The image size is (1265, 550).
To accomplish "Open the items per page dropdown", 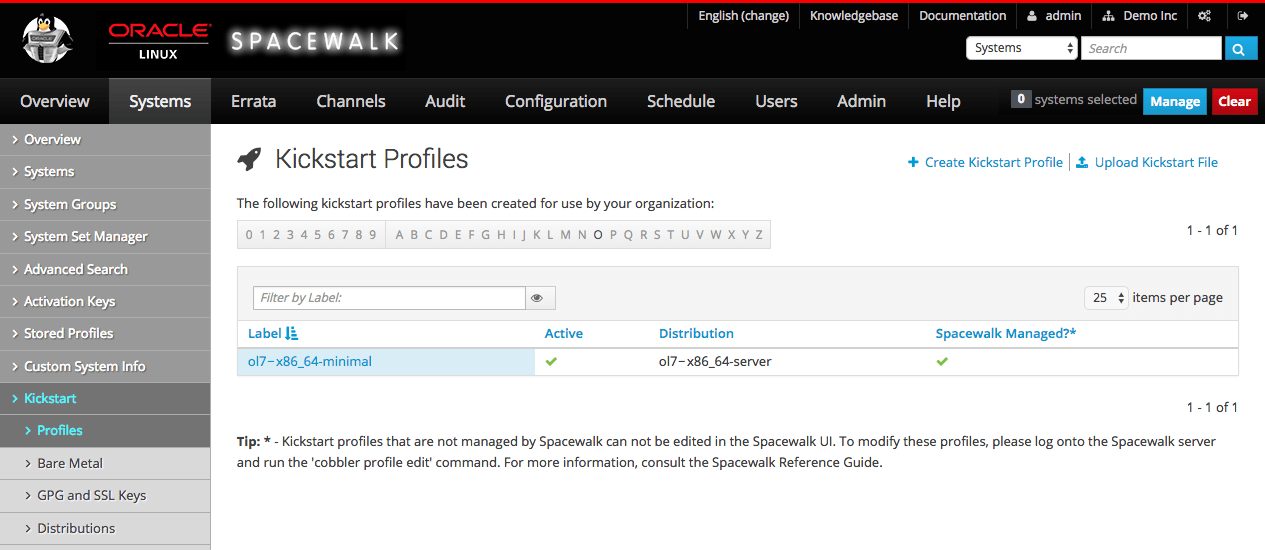I will pyautogui.click(x=1106, y=298).
